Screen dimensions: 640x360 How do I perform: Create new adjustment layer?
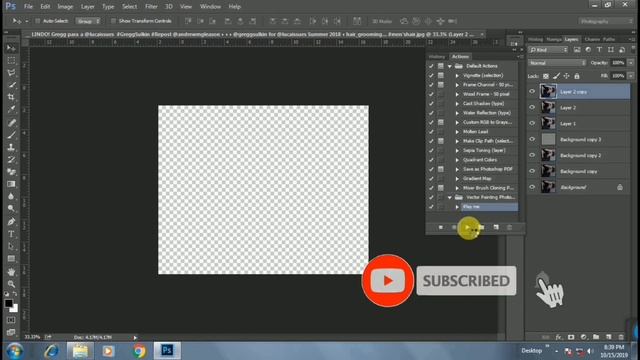584,337
